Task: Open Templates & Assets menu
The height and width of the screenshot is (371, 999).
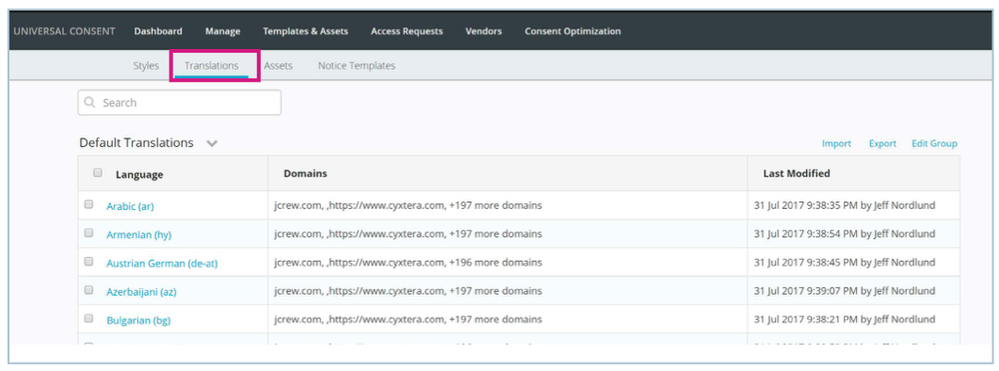Action: point(305,31)
